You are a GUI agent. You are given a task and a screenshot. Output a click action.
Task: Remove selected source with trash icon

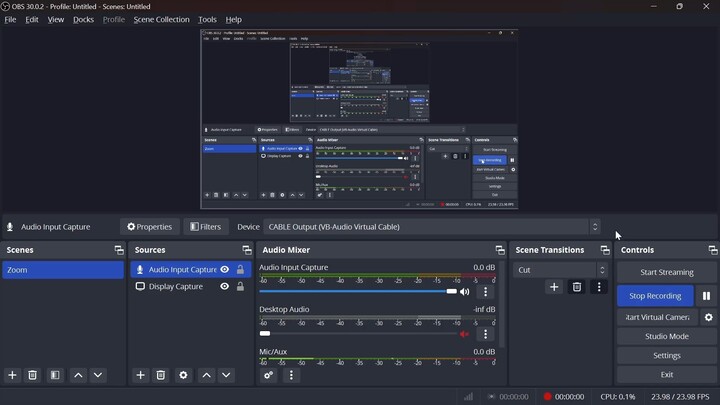tap(160, 375)
